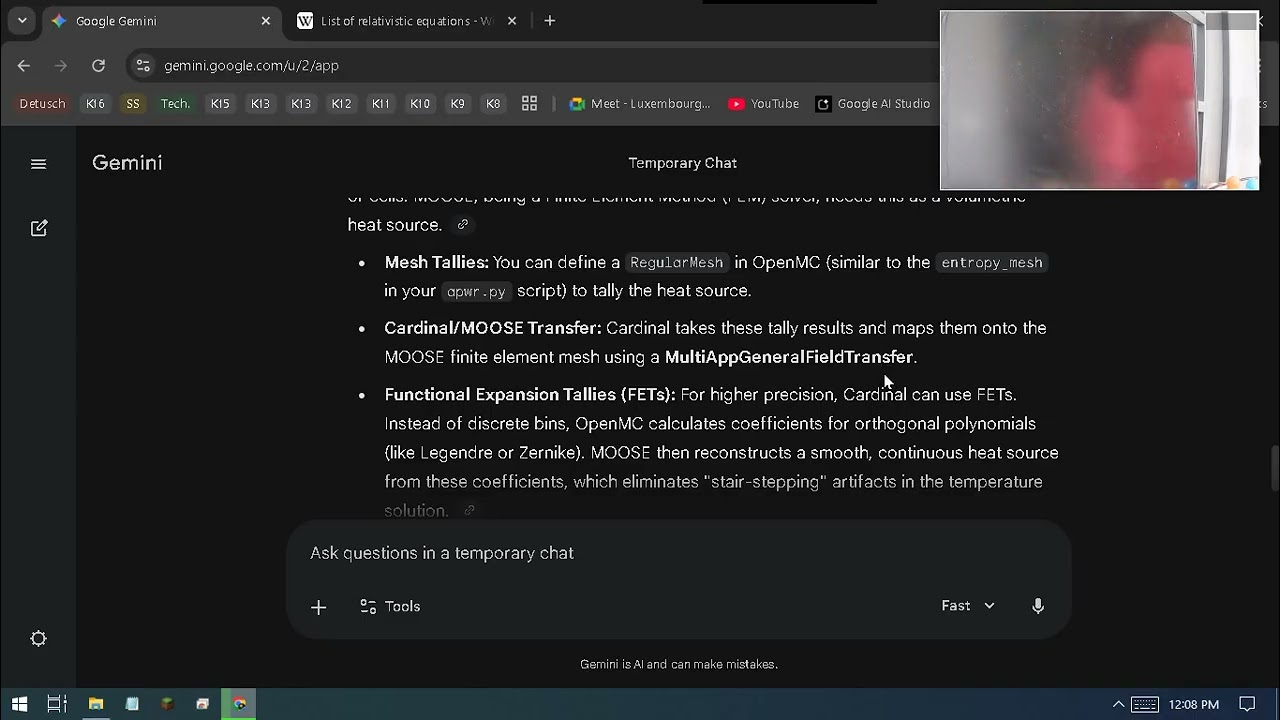Click the plus icon to add files
Viewport: 1280px width, 720px height.
click(x=318, y=607)
